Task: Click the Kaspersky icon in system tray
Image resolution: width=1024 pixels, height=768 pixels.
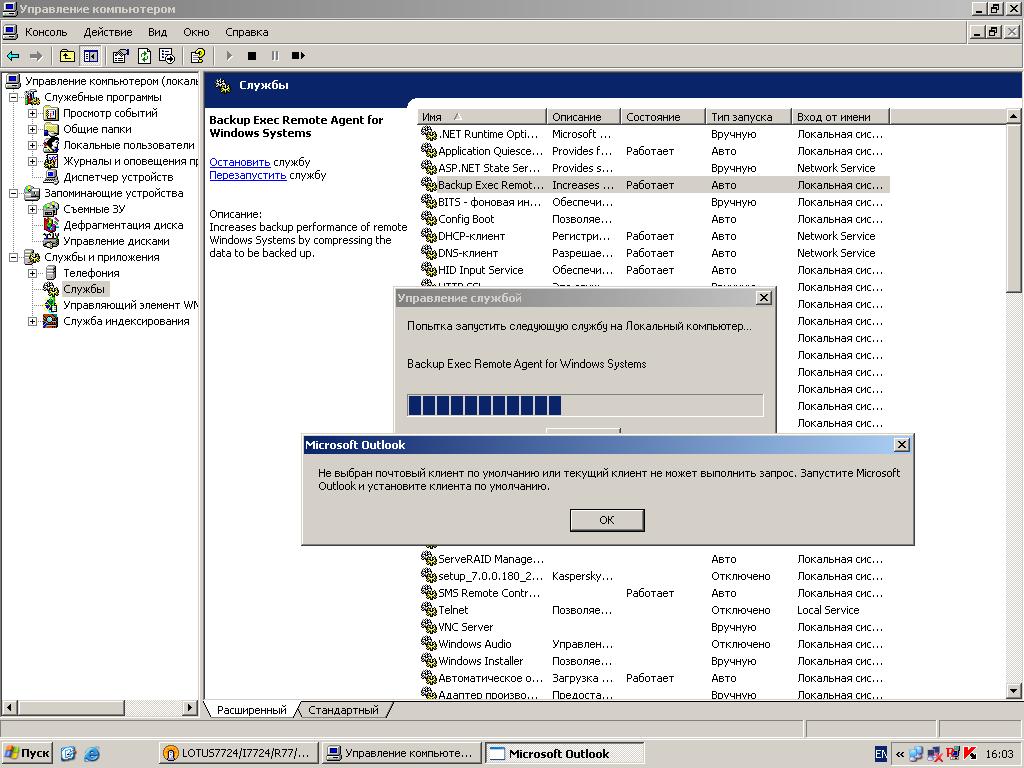Action: click(969, 753)
